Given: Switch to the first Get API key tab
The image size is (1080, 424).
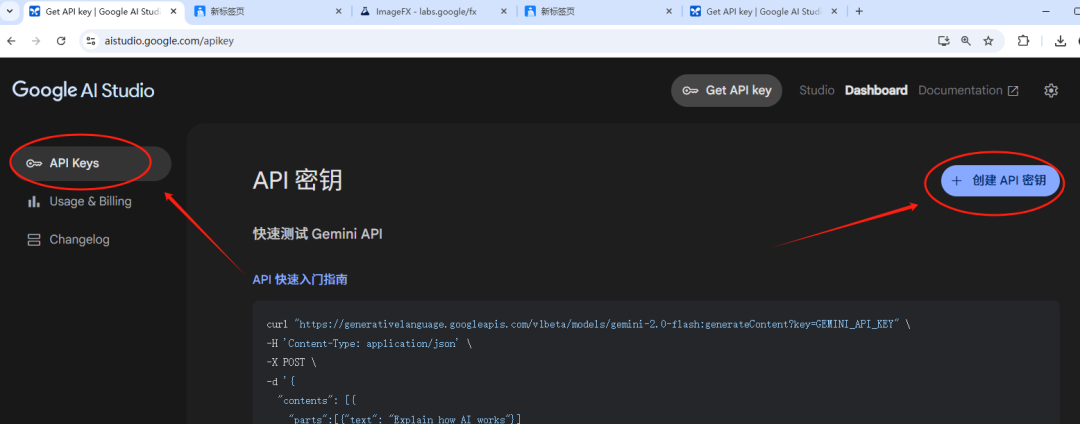Looking at the screenshot, I should tap(103, 11).
